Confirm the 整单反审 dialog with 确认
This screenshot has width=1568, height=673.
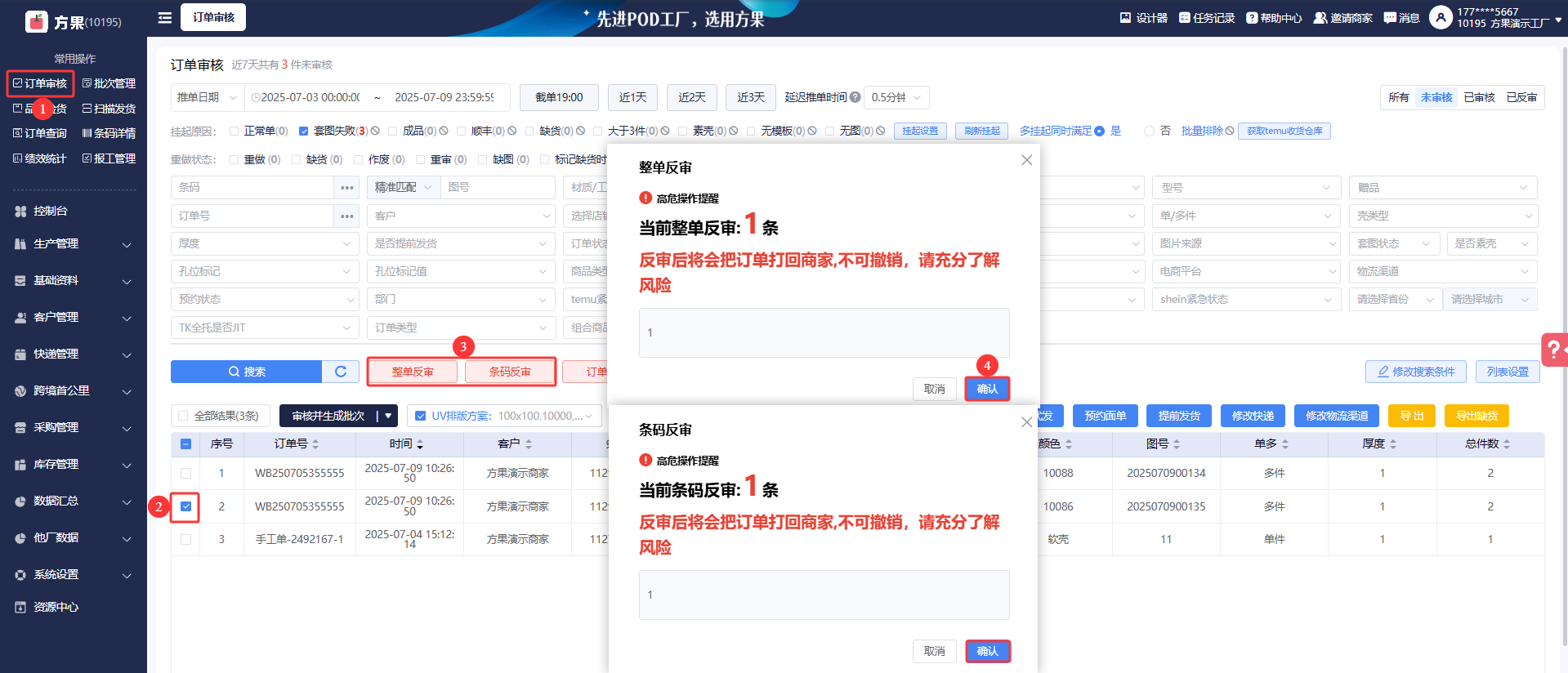(987, 389)
